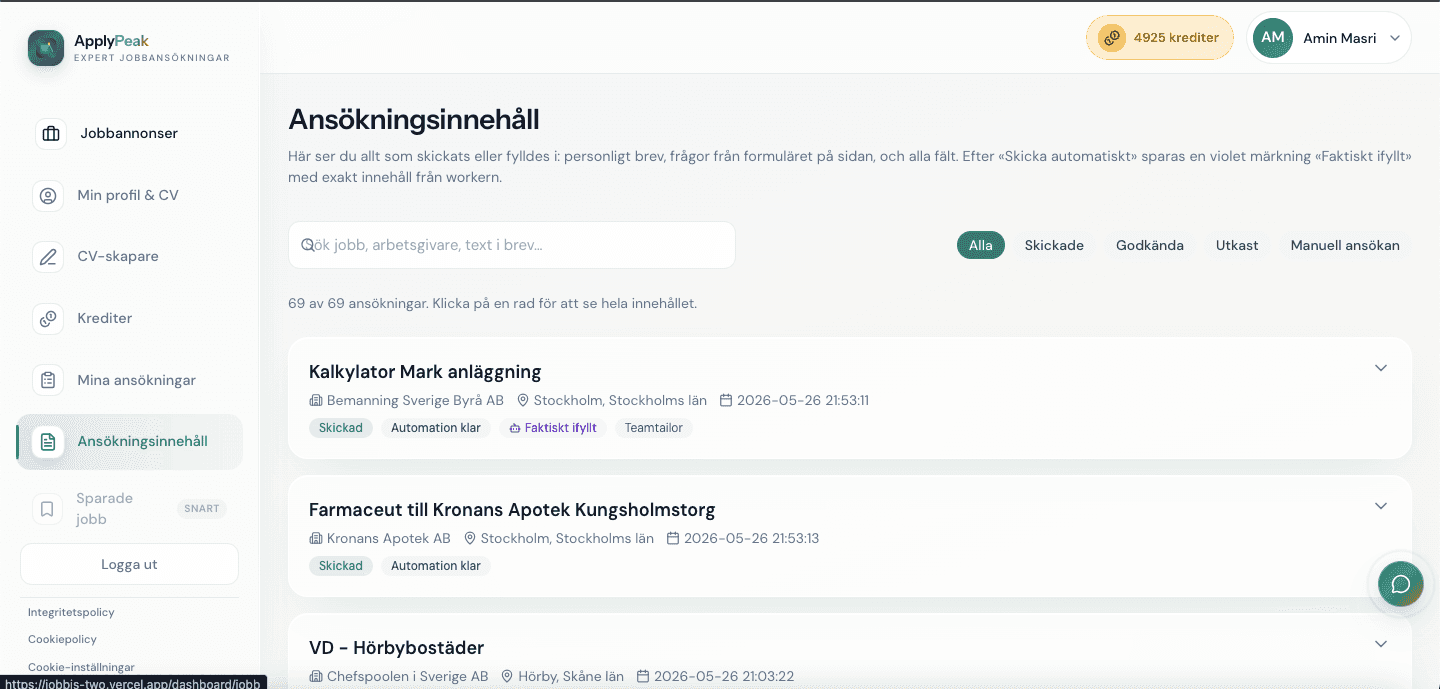
Task: Click the Faktiskt ifyllt tag
Action: [553, 428]
